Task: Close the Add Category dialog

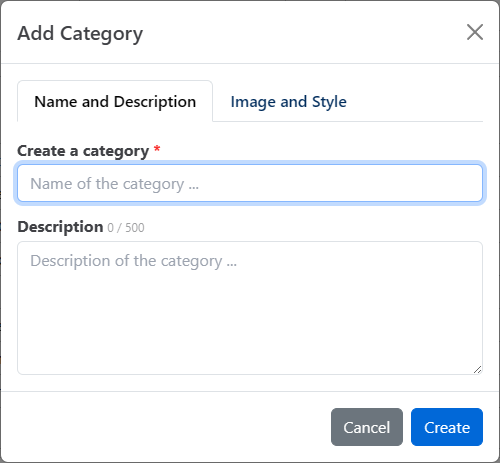Action: tap(475, 32)
